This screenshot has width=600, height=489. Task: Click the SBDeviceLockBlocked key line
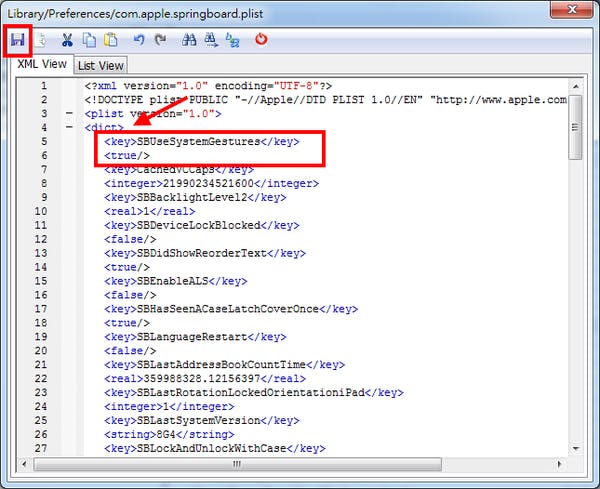tap(202, 225)
